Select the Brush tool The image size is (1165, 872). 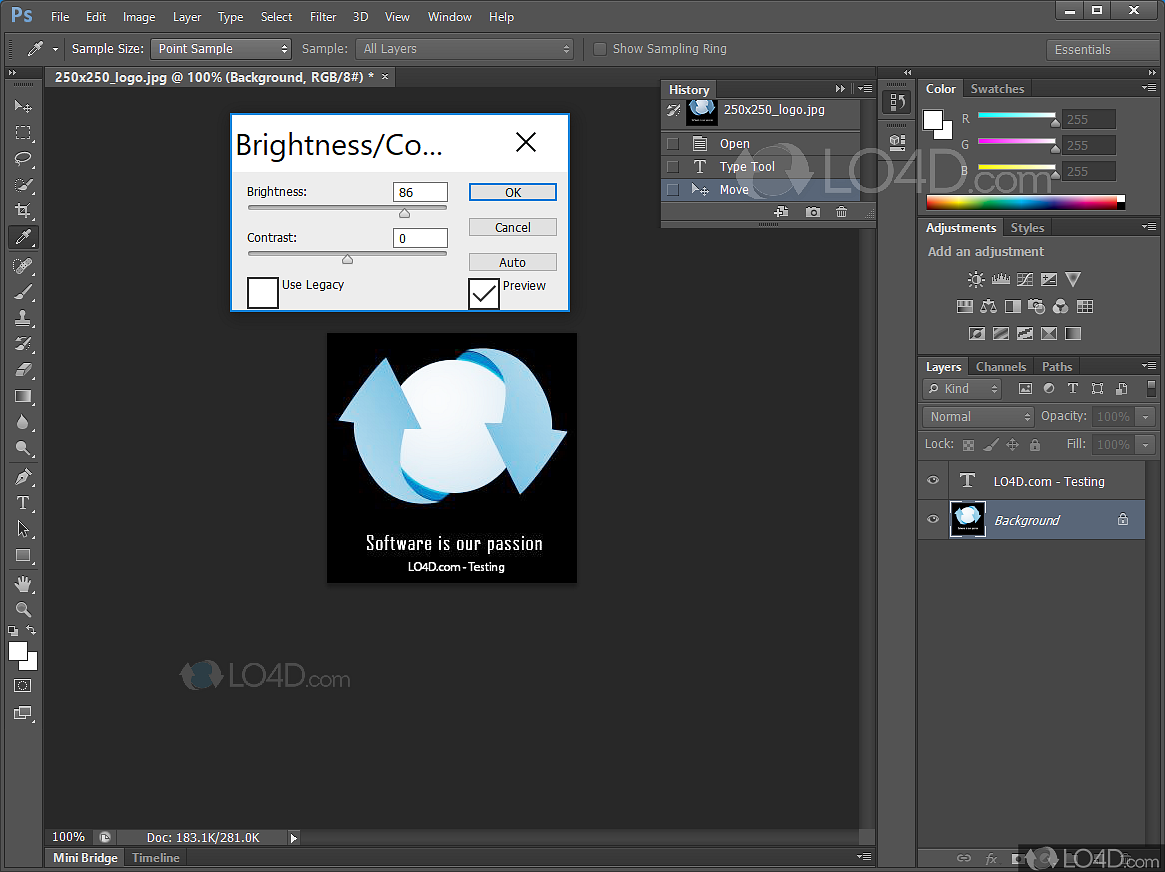(23, 292)
